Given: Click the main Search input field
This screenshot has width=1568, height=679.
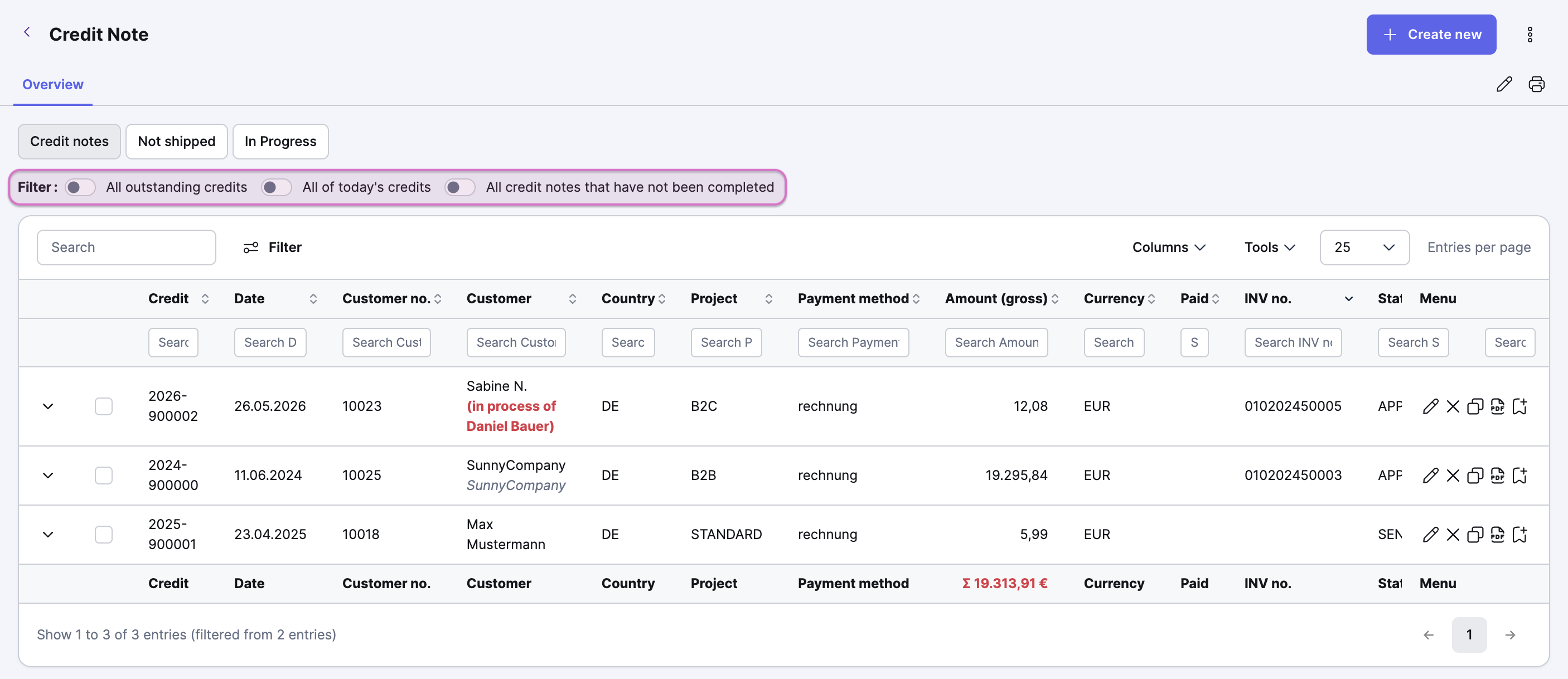Looking at the screenshot, I should pos(127,248).
